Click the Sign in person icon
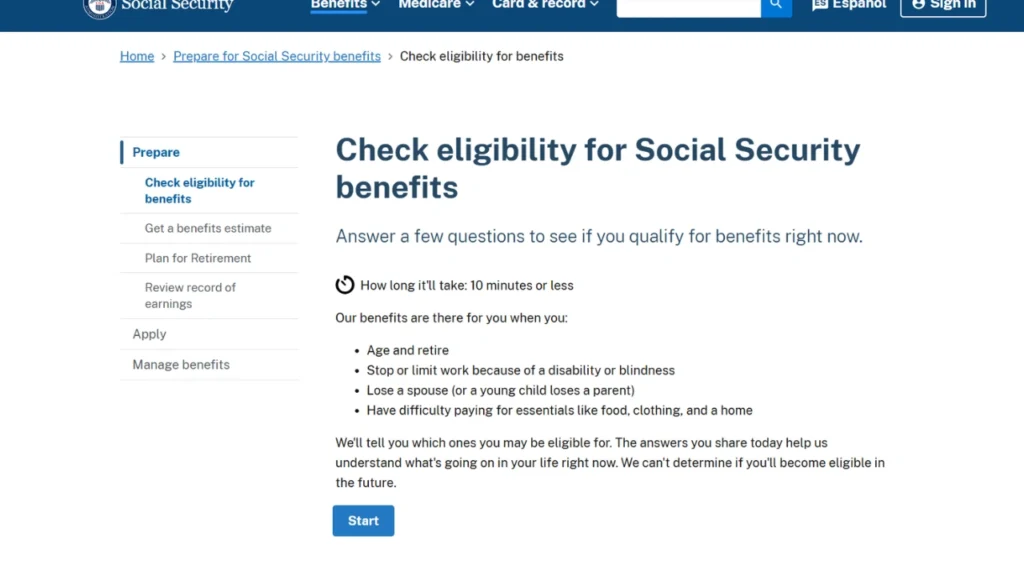 919,5
